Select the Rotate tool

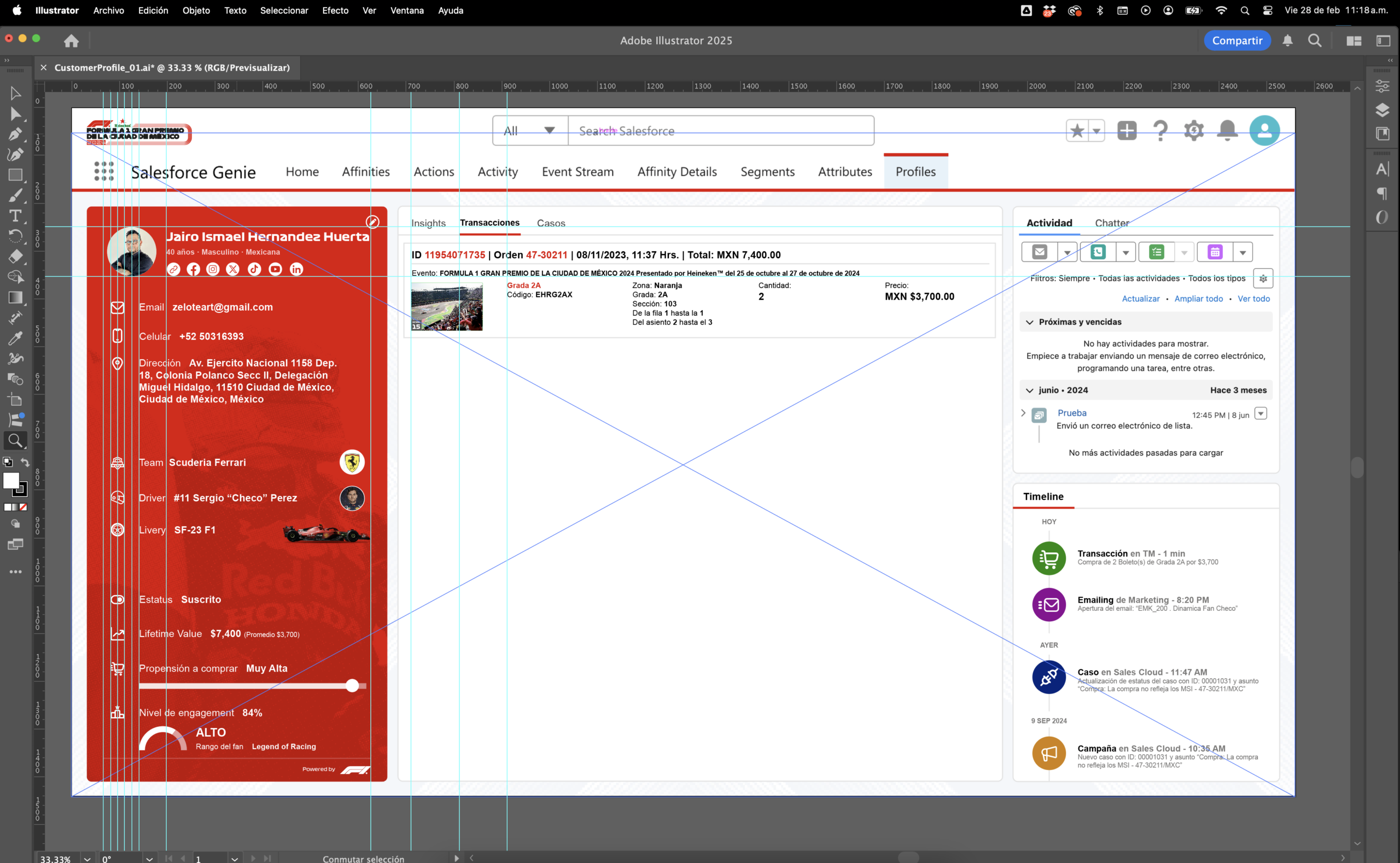tap(15, 236)
